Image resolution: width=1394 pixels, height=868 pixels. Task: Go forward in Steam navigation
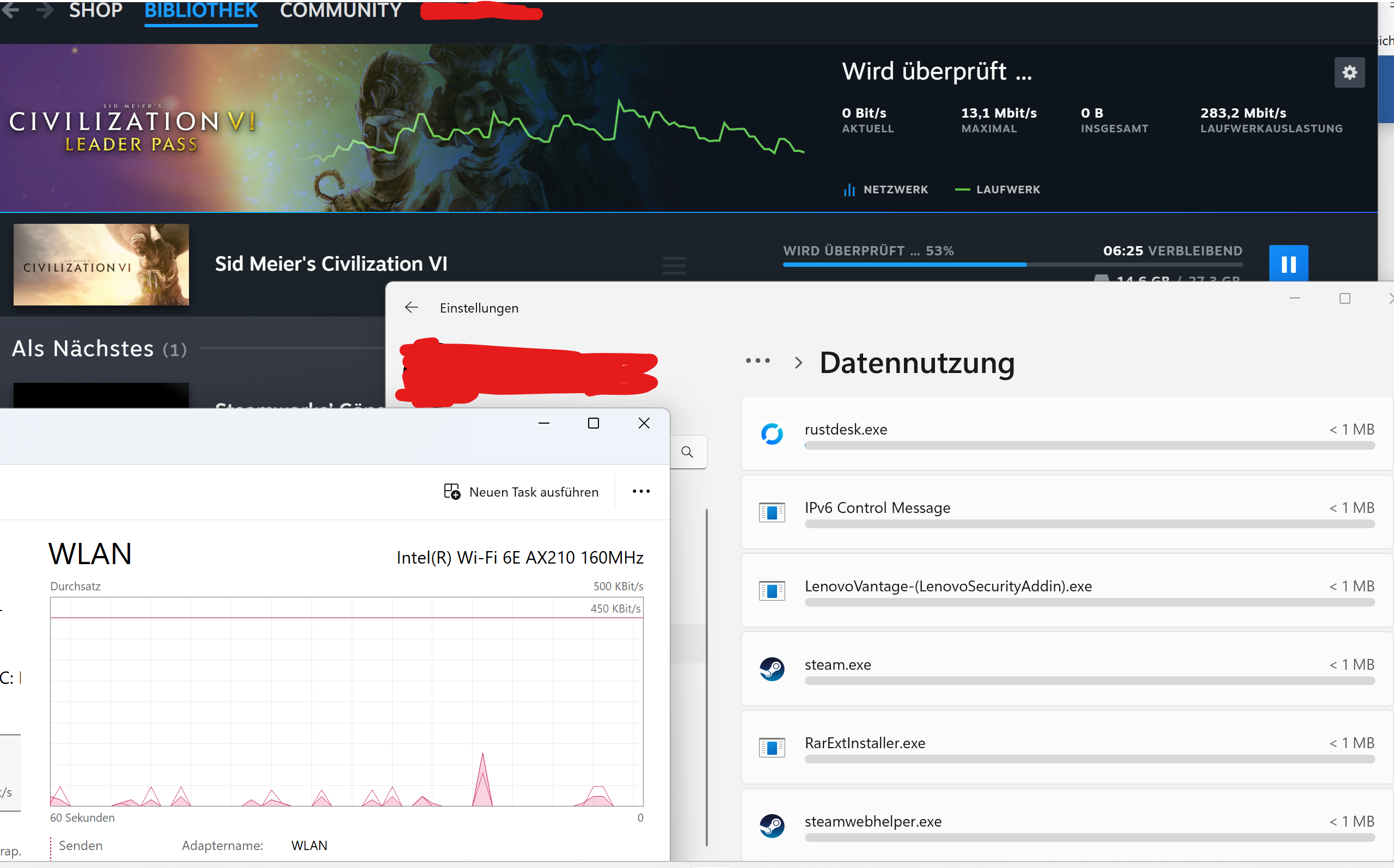45,10
